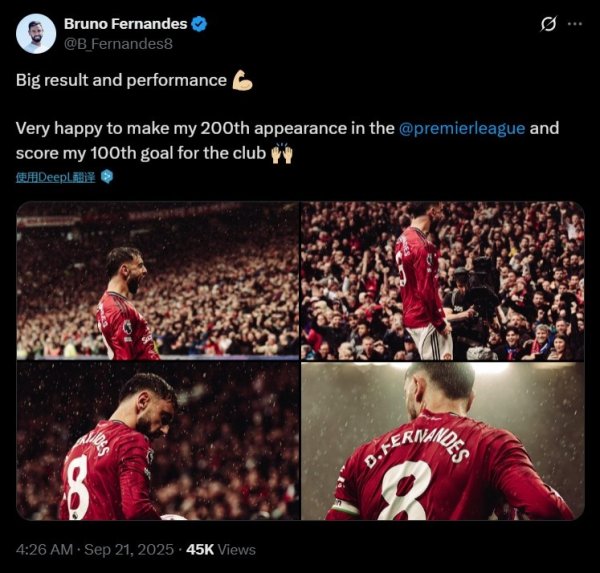The height and width of the screenshot is (573, 600).
Task: Open the top-right photo with cameraman
Action: pos(442,280)
